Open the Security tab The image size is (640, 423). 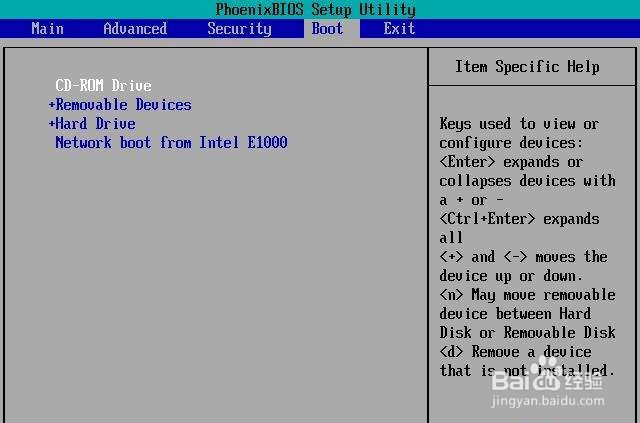(x=239, y=29)
